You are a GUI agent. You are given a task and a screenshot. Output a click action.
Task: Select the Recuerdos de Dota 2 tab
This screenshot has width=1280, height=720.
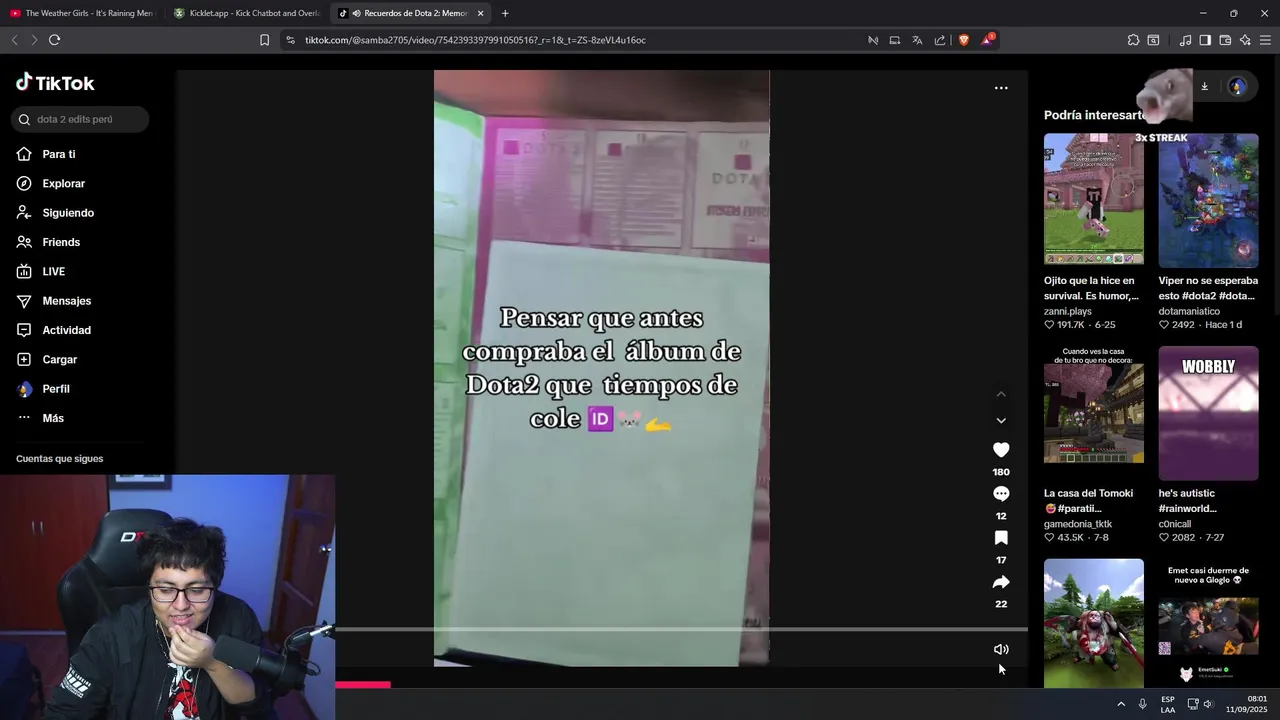pos(410,13)
